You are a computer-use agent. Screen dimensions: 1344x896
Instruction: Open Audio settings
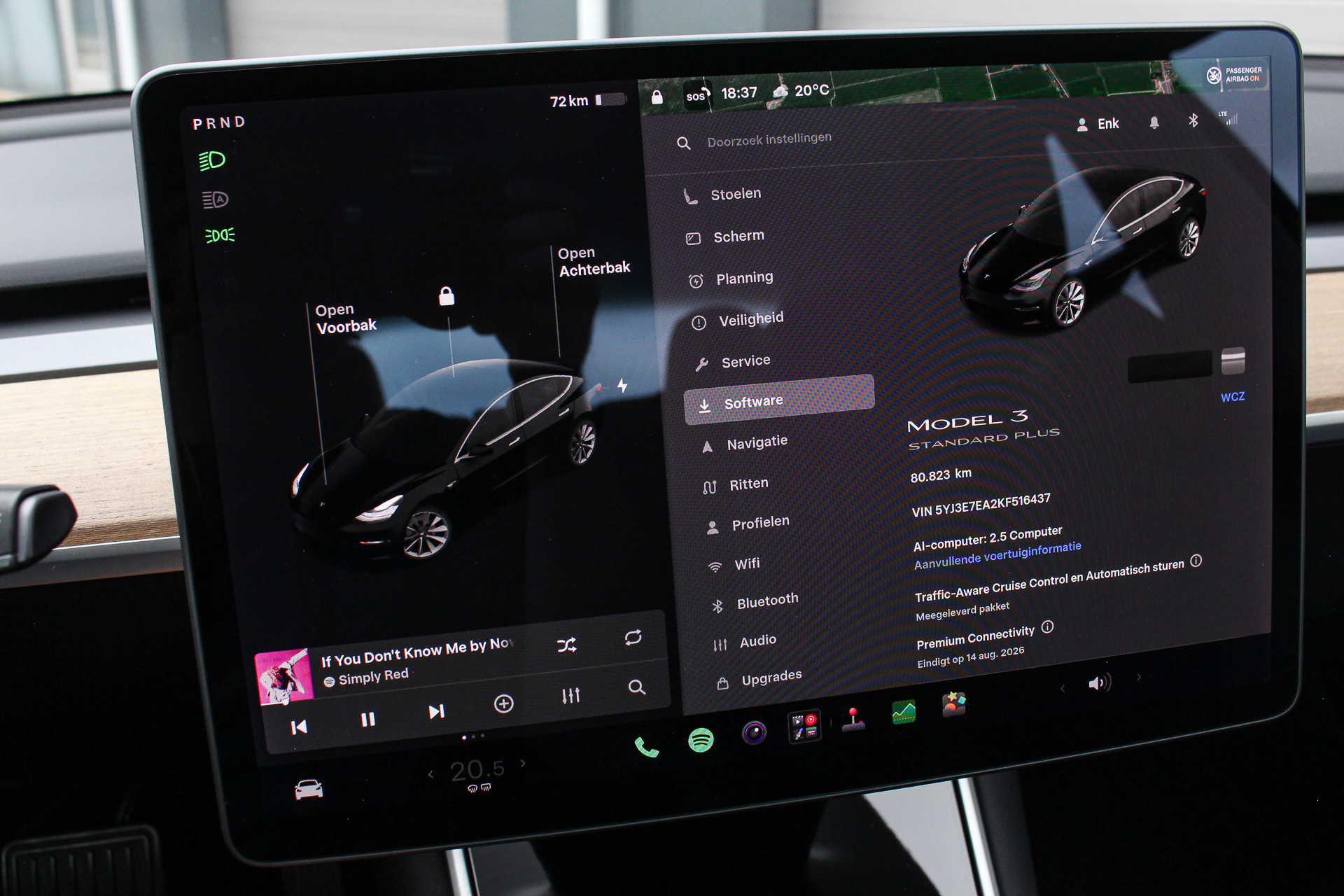coord(745,642)
